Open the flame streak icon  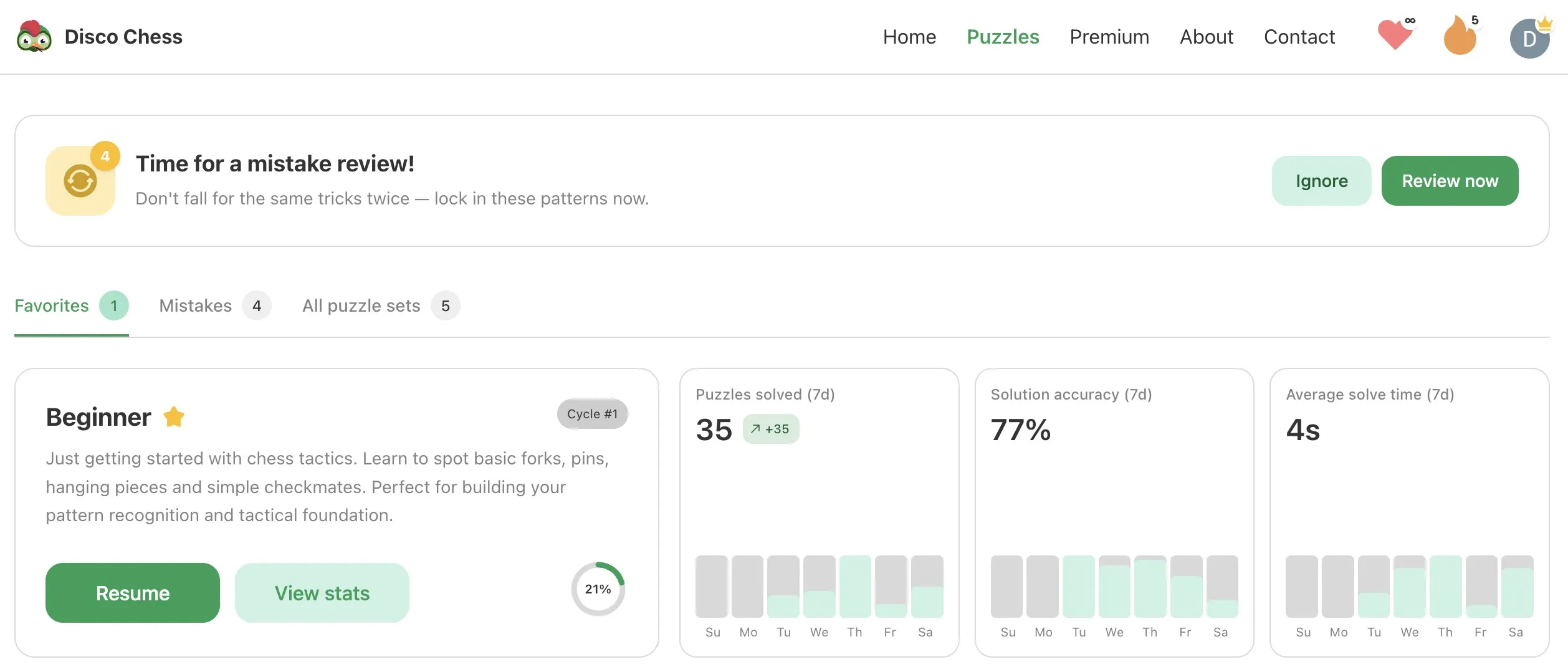click(1460, 37)
